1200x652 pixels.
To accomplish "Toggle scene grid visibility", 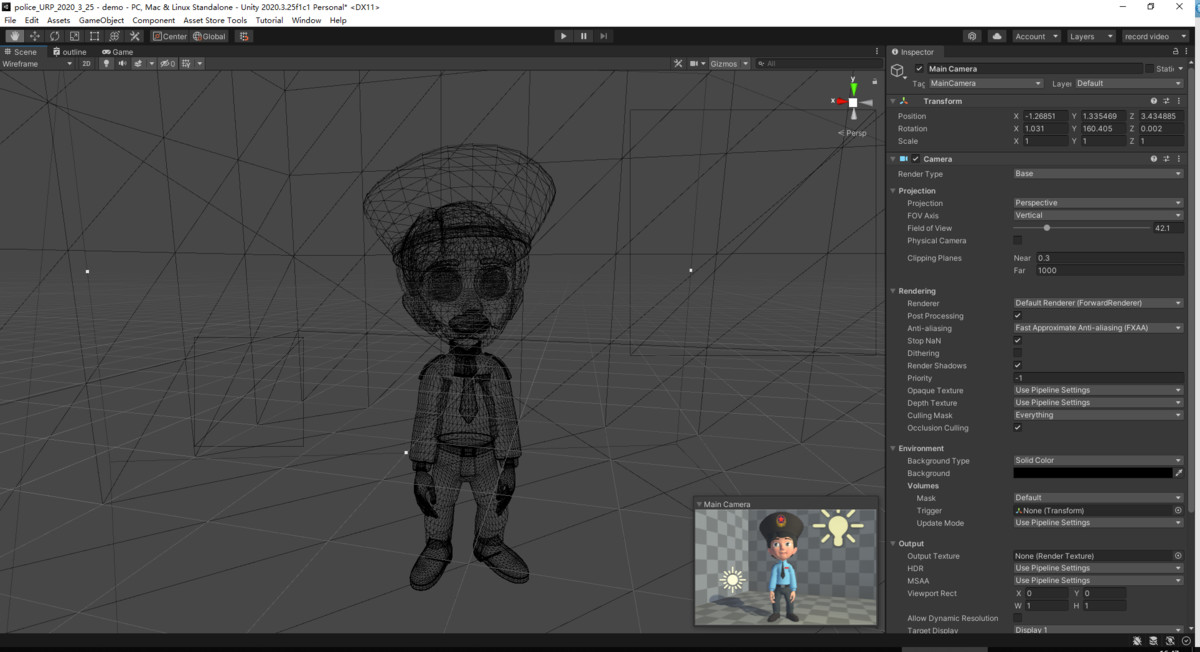I will pyautogui.click(x=187, y=64).
